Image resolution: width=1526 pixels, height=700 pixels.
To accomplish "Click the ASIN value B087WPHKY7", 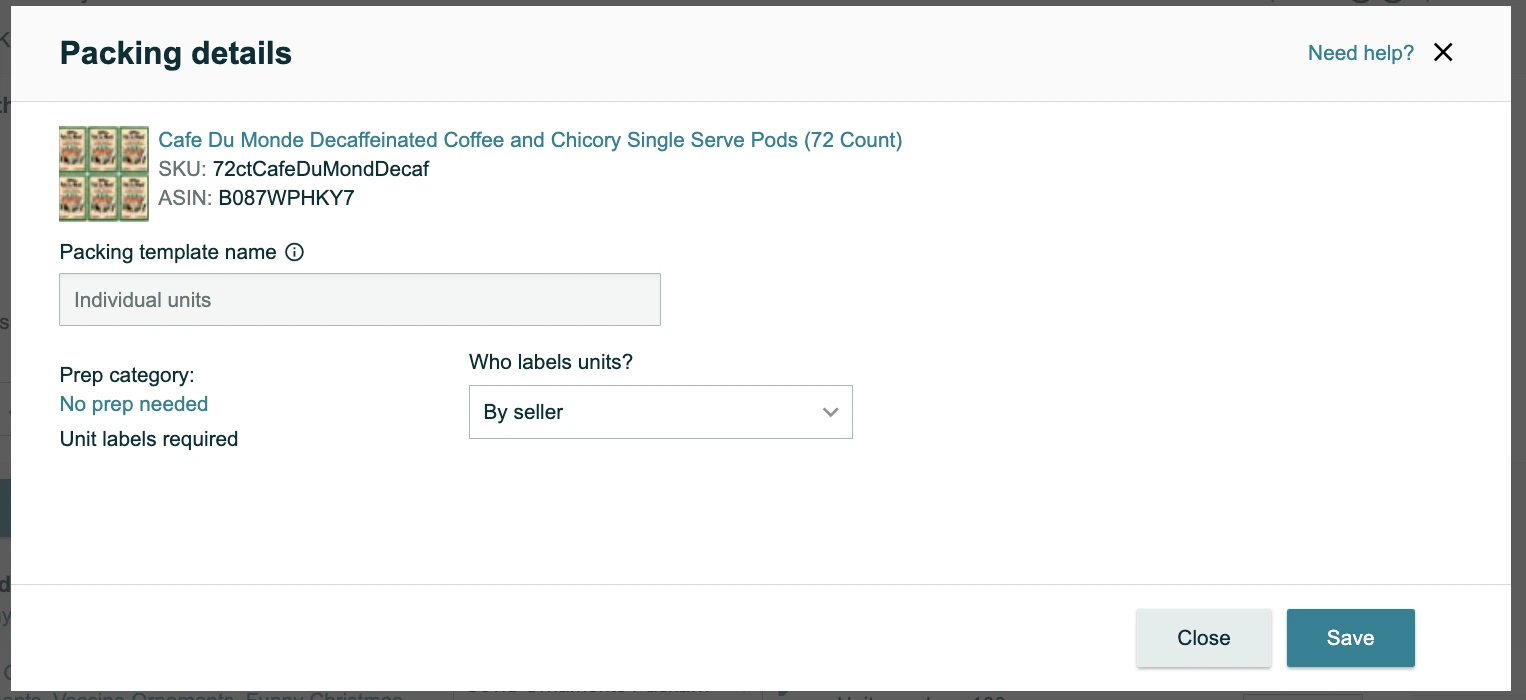I will pos(286,198).
